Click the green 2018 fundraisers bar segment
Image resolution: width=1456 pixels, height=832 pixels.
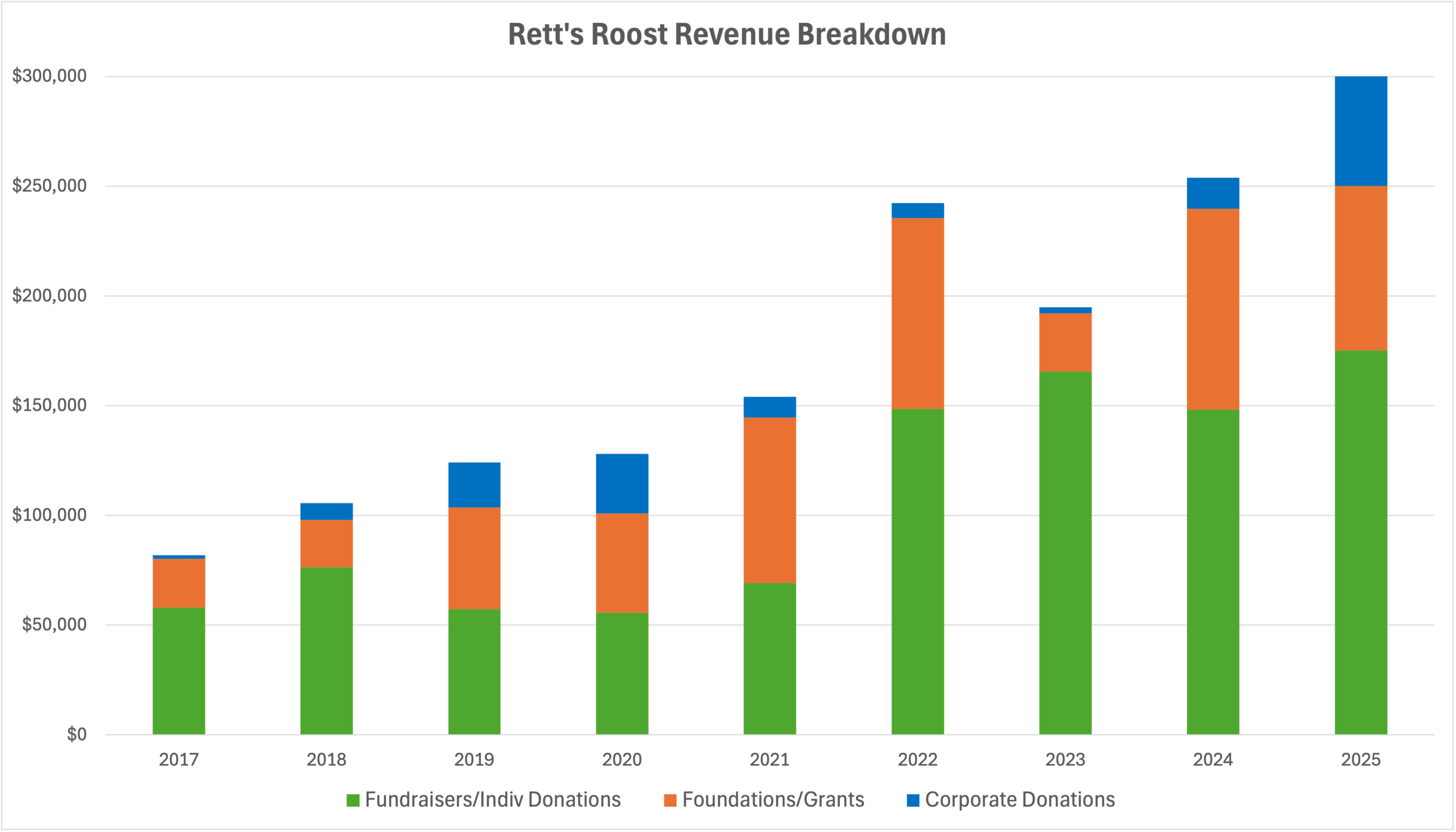click(326, 650)
